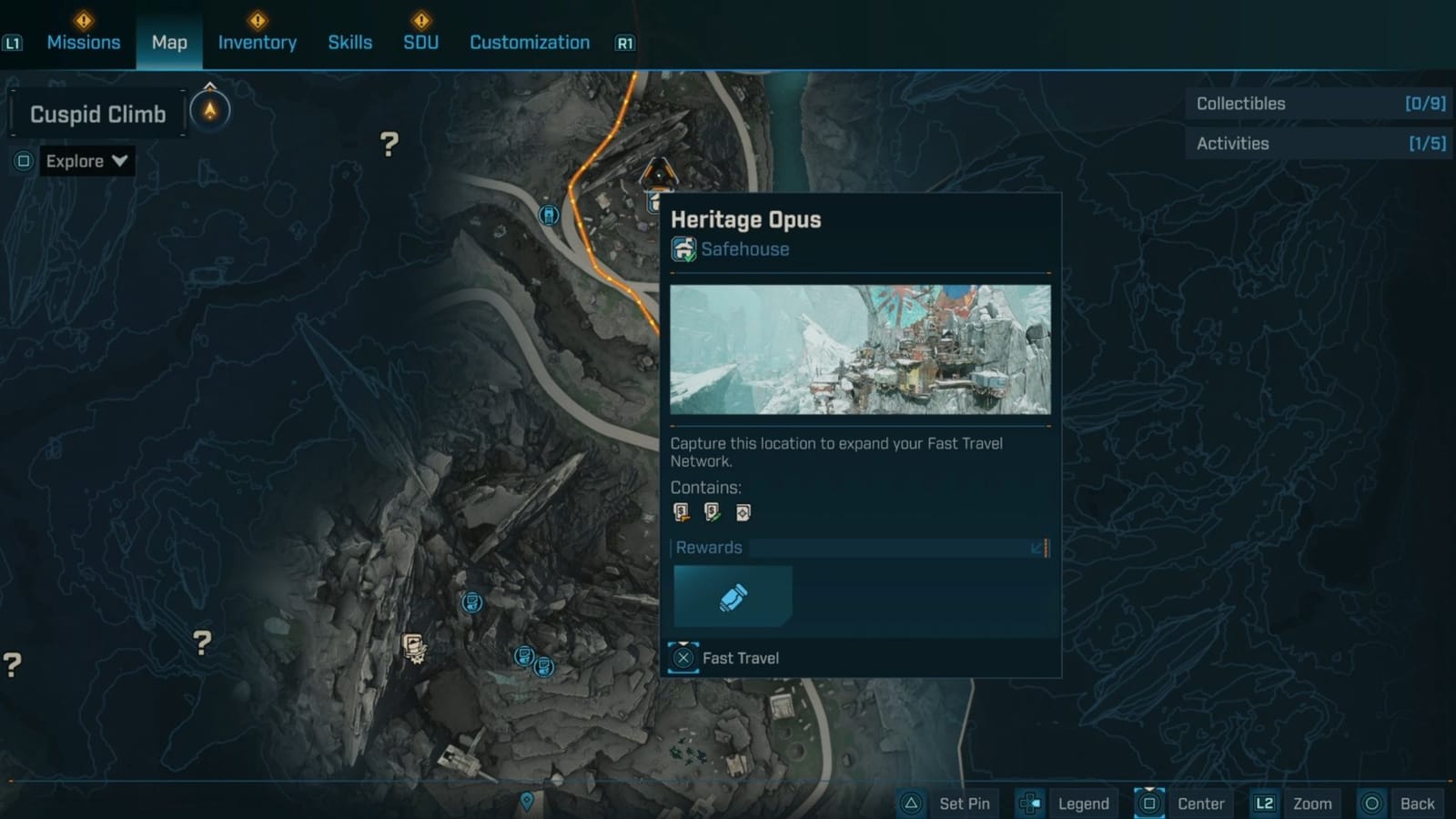Switch to the Inventory tab

click(x=257, y=43)
